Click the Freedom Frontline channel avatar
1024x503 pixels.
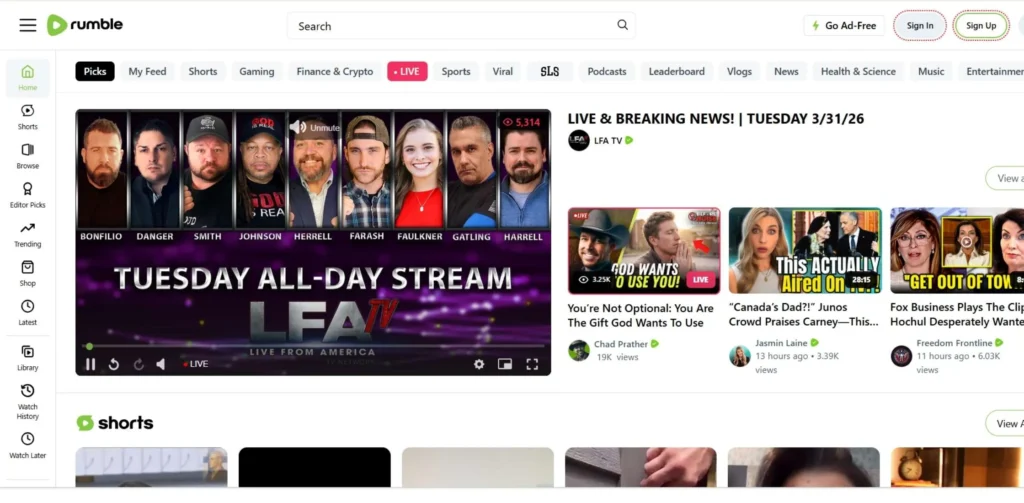click(x=901, y=356)
